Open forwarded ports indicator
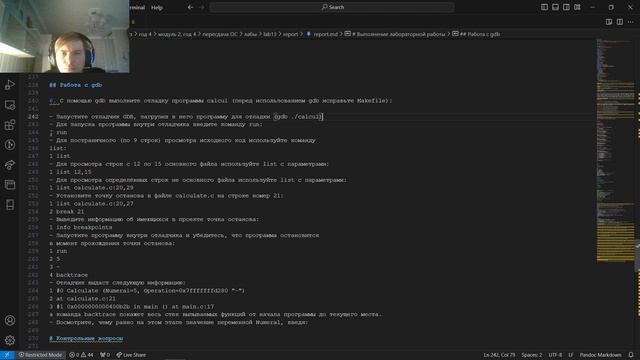This screenshot has width=640, height=360. [105, 355]
